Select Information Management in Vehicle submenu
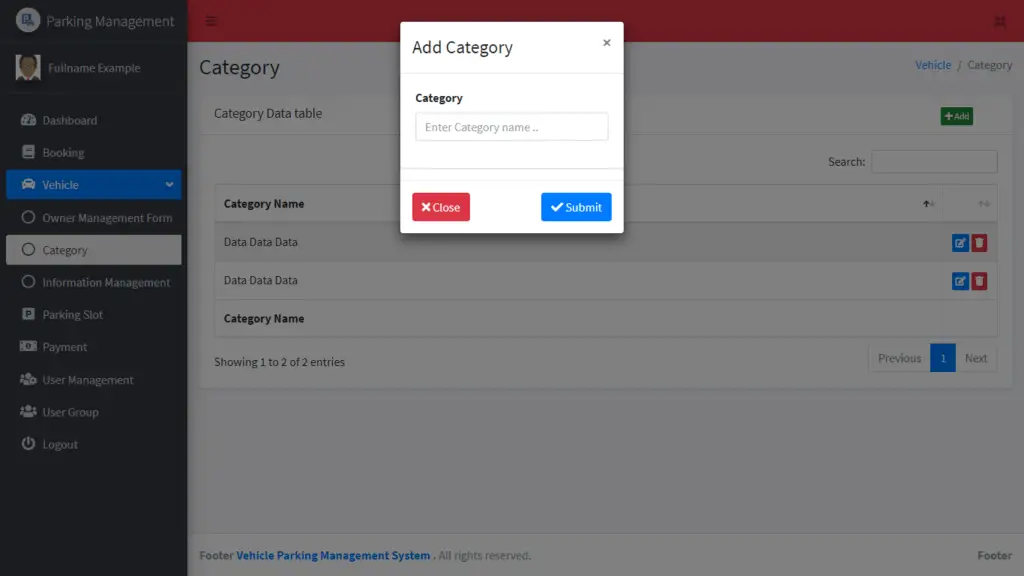Screen dimensions: 1024x576 point(102,282)
